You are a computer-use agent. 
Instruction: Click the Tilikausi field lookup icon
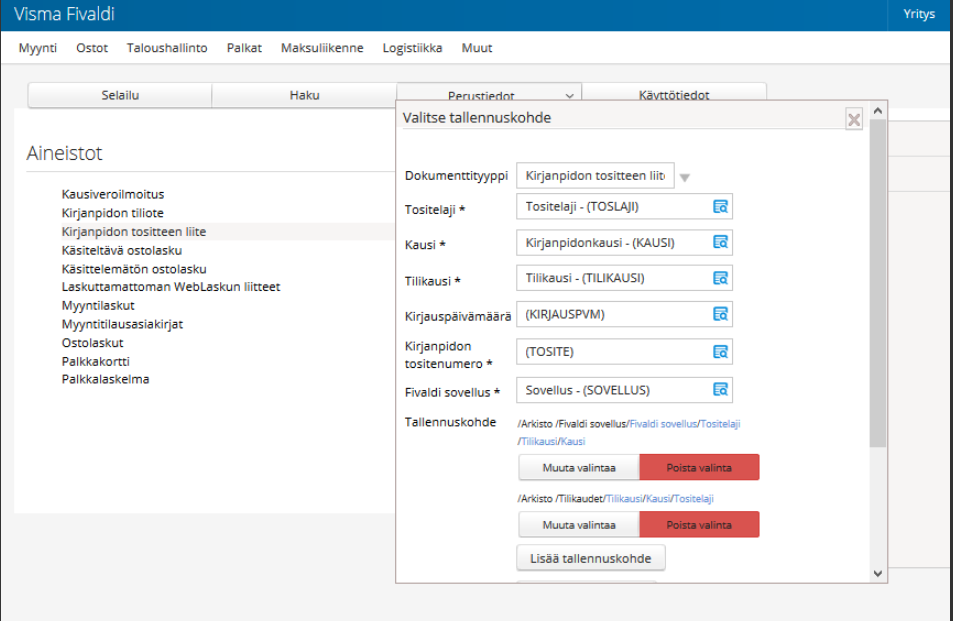(x=720, y=278)
